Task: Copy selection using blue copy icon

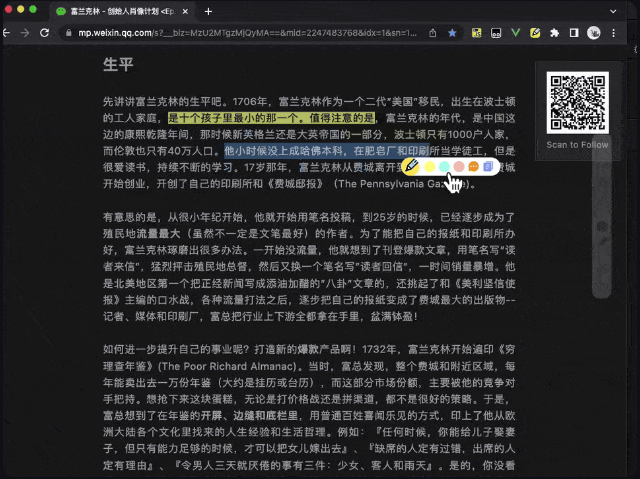Action: [487, 166]
